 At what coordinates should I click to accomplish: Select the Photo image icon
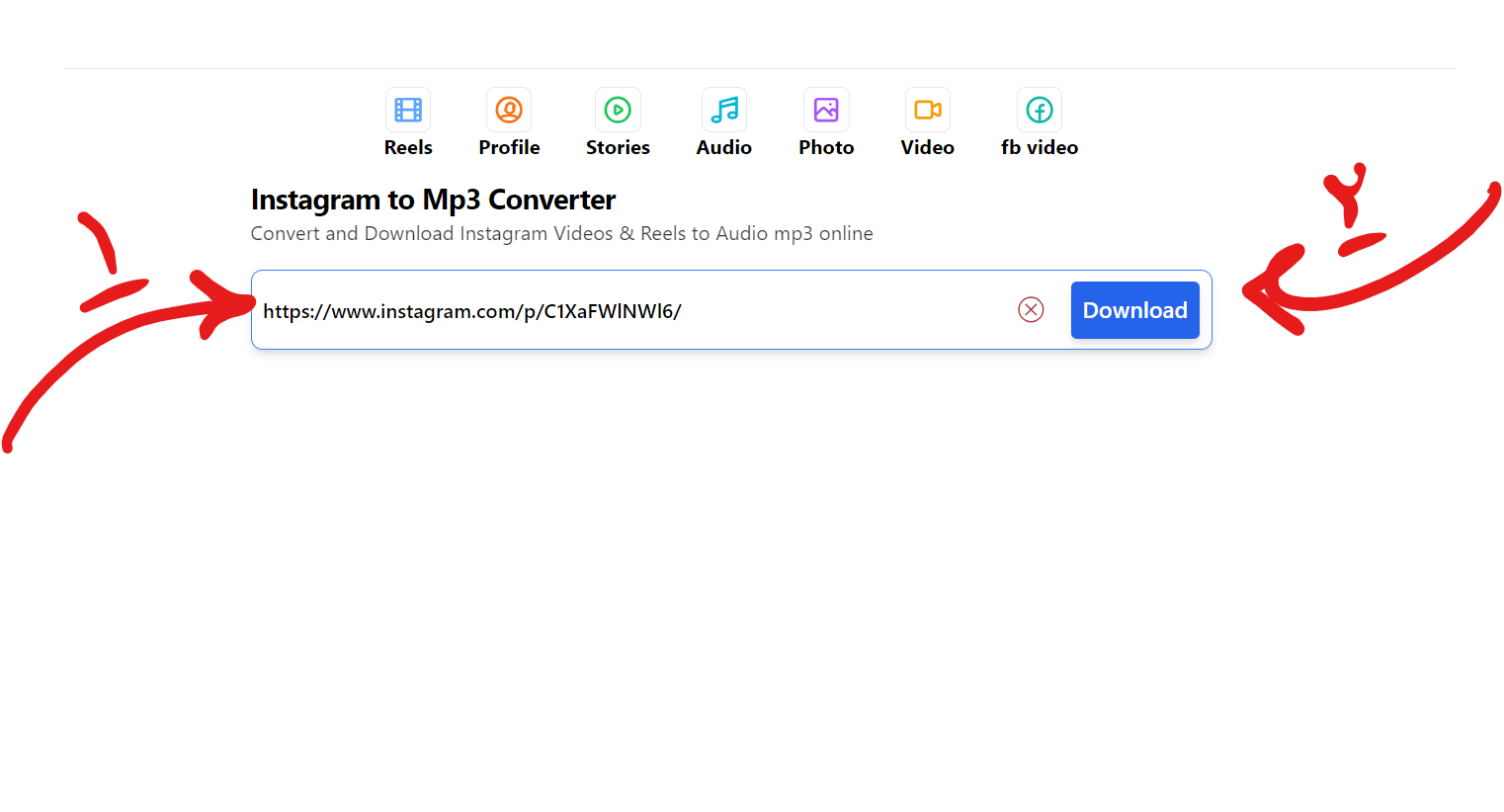pyautogui.click(x=826, y=110)
